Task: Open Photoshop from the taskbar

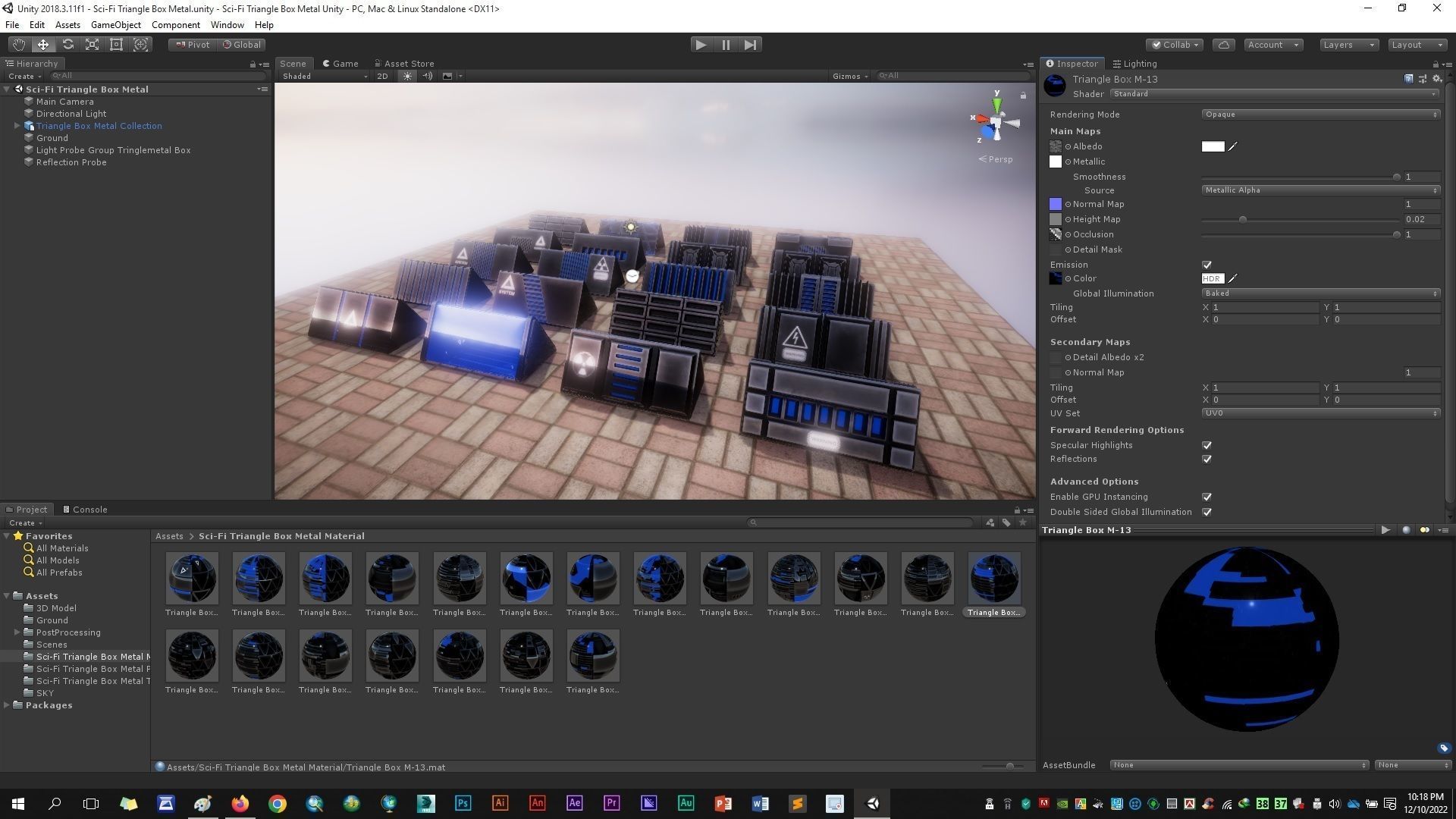Action: tap(463, 804)
